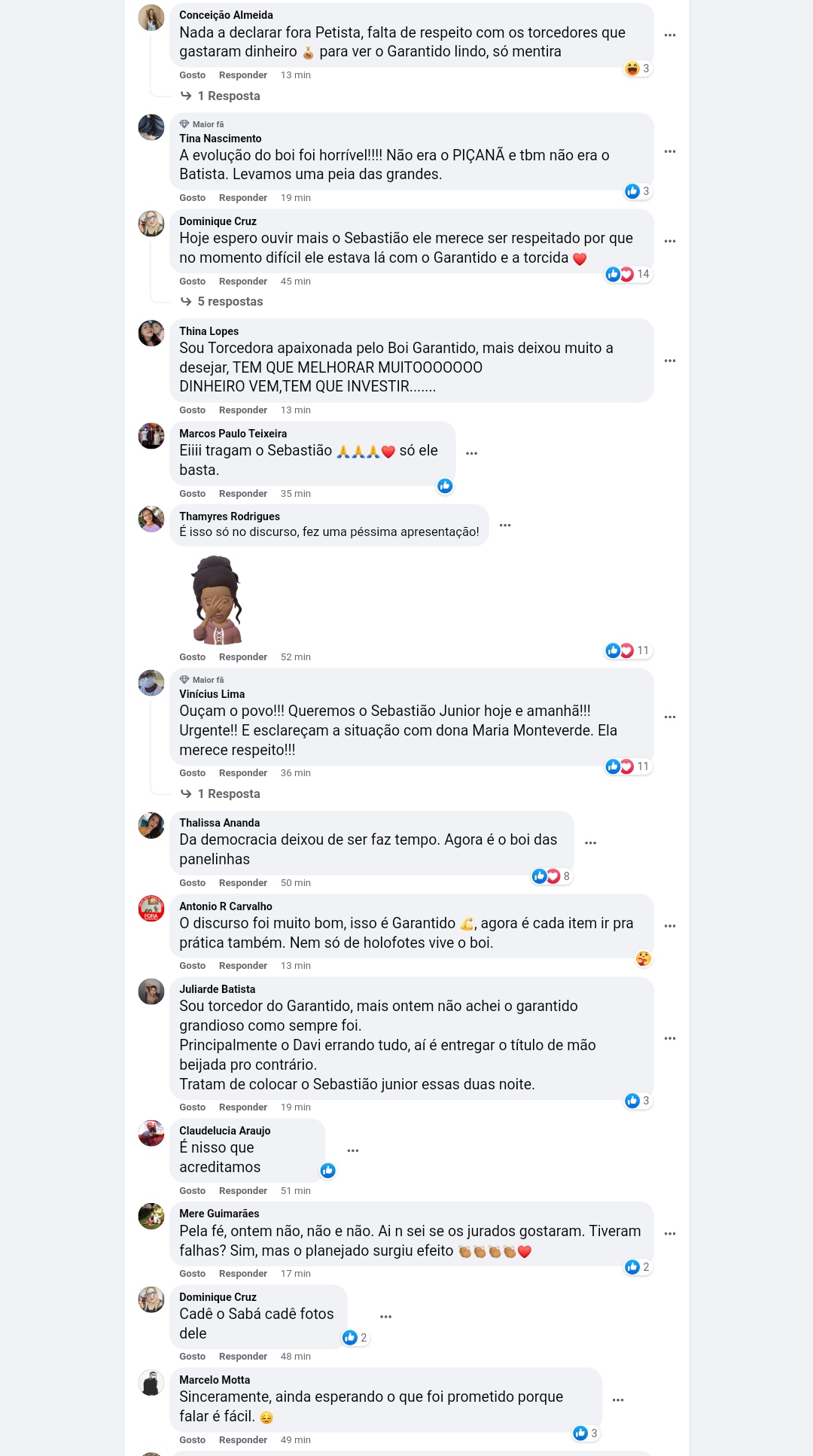The width and height of the screenshot is (813, 1456).
Task: Open three-dots menu for Marcelo Motta's comment
Action: pyautogui.click(x=618, y=1400)
